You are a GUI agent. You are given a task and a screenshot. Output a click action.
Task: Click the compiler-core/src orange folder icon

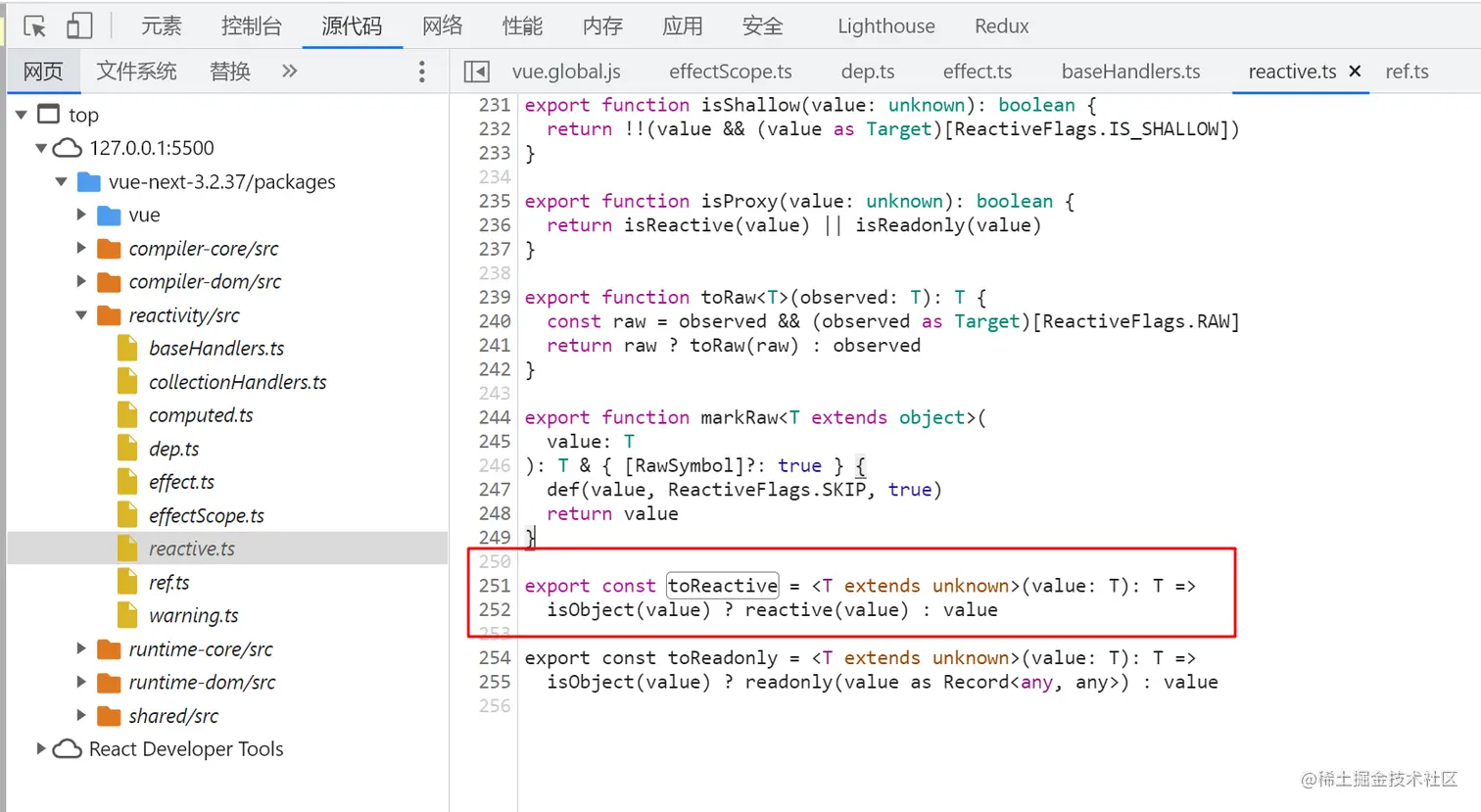(109, 249)
